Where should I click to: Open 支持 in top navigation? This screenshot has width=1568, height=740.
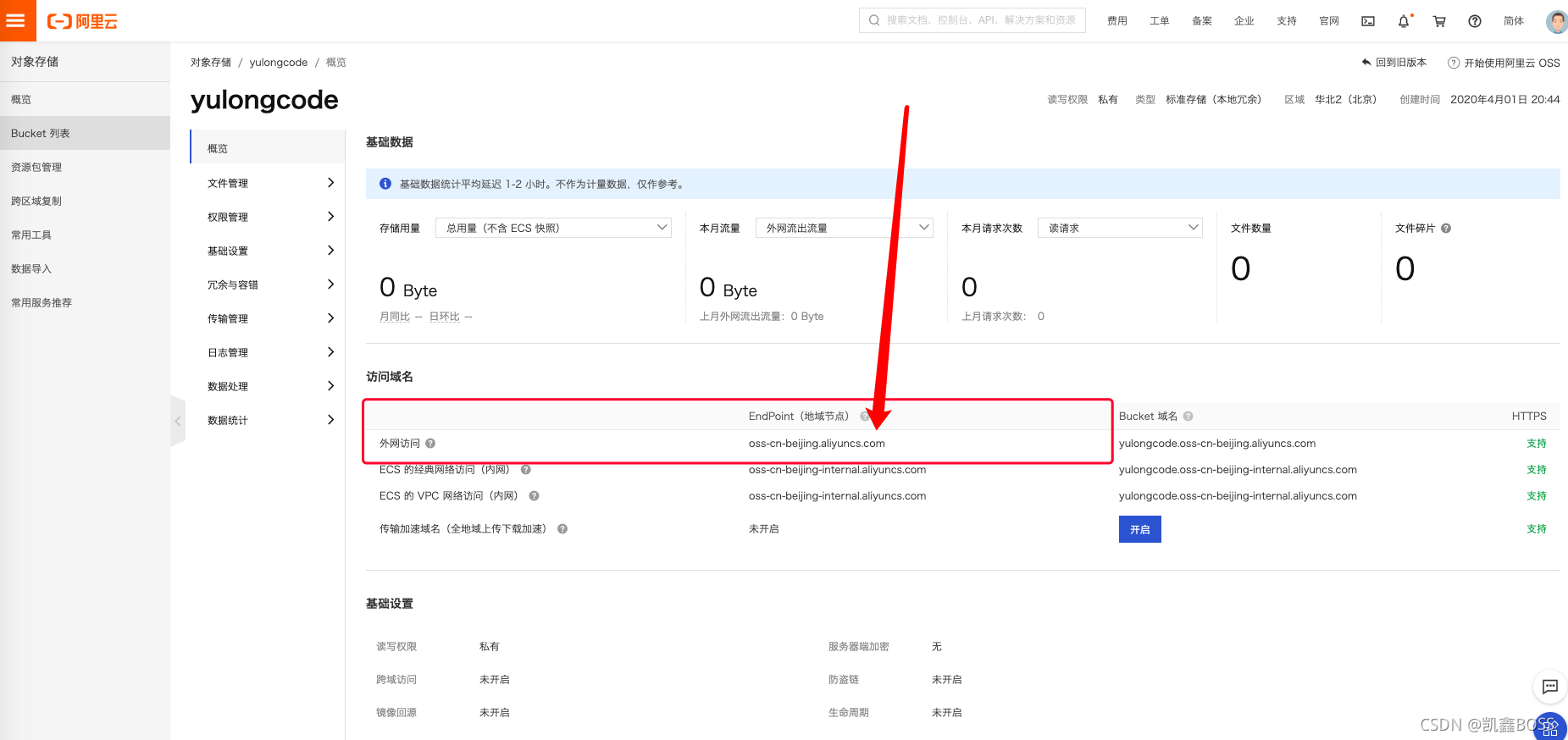(x=1286, y=21)
